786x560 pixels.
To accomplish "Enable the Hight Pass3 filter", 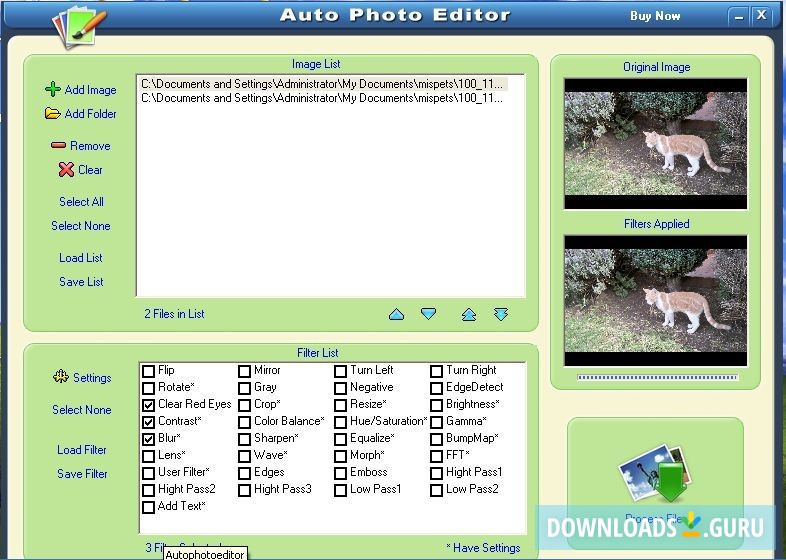I will point(244,490).
